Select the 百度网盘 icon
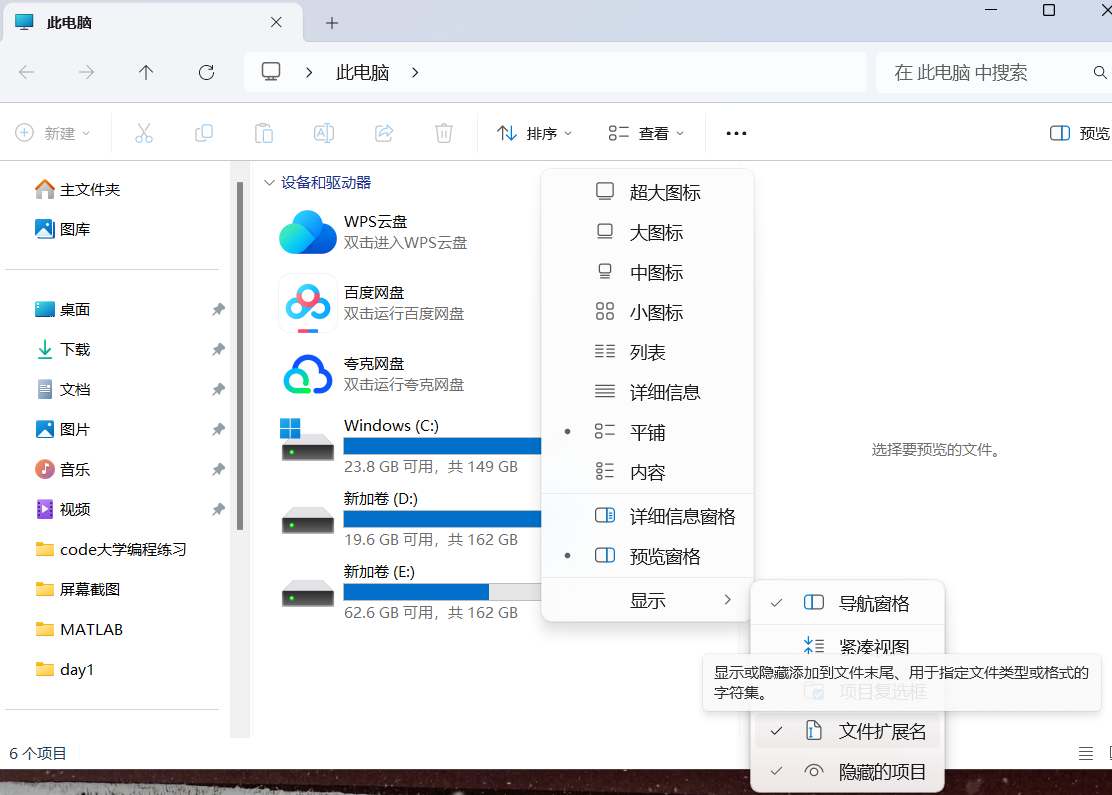 click(308, 304)
